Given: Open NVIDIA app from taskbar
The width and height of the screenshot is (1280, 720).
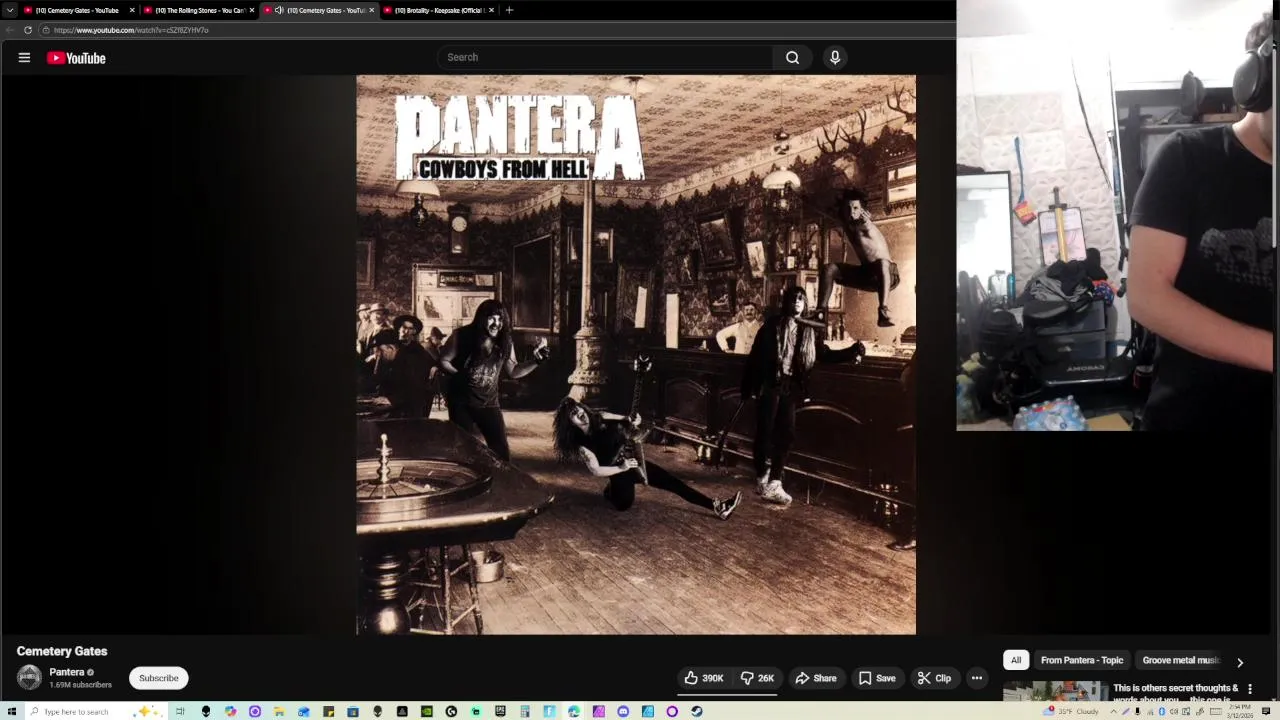Looking at the screenshot, I should pyautogui.click(x=427, y=711).
